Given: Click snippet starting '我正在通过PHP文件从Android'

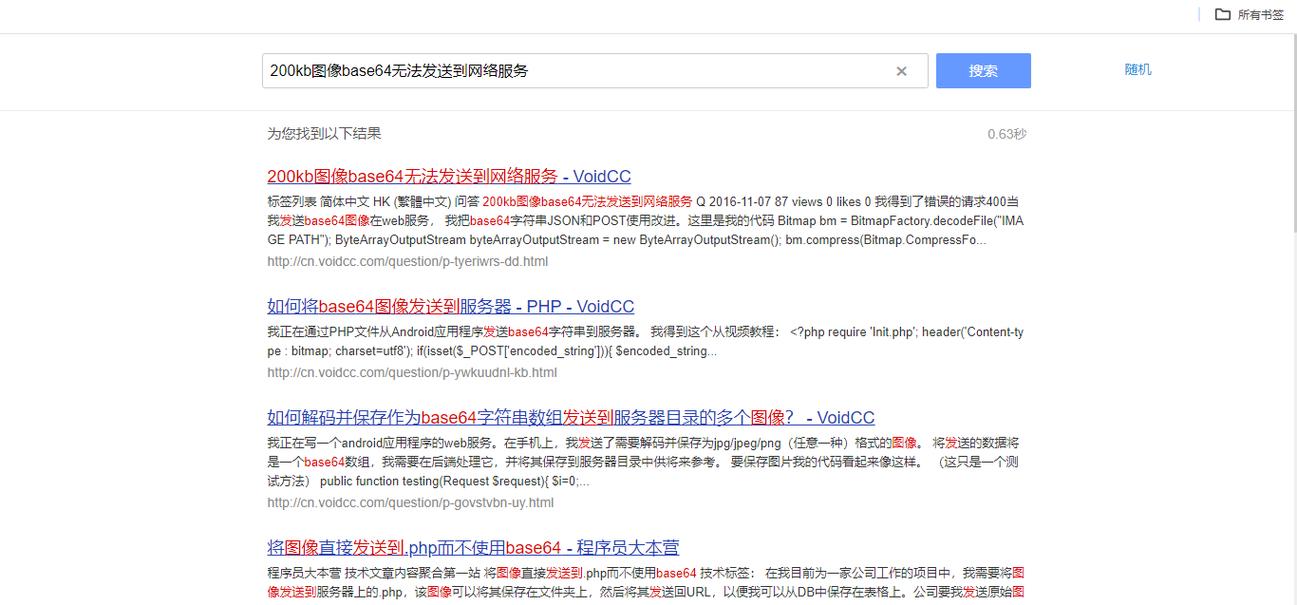Looking at the screenshot, I should pos(645,341).
